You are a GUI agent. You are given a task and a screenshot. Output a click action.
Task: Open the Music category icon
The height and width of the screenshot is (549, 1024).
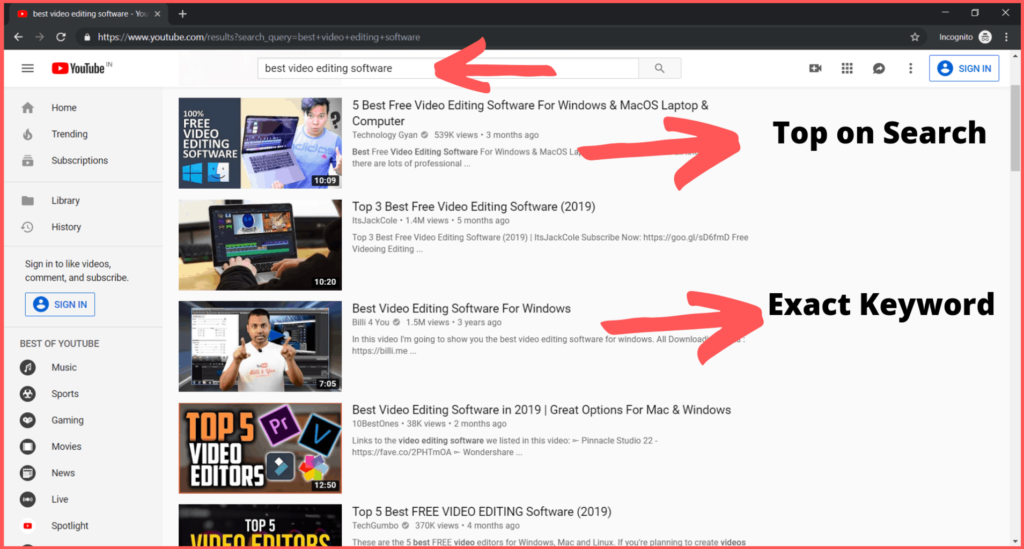(27, 368)
